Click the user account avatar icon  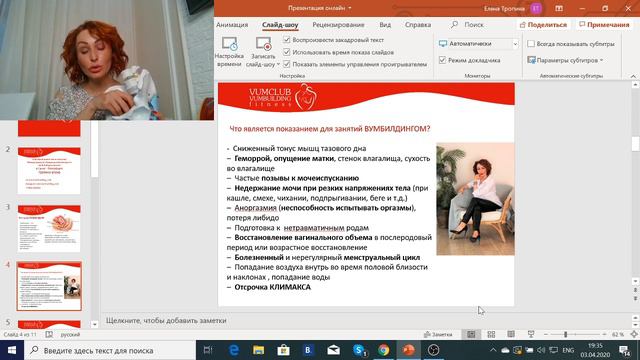pos(536,8)
